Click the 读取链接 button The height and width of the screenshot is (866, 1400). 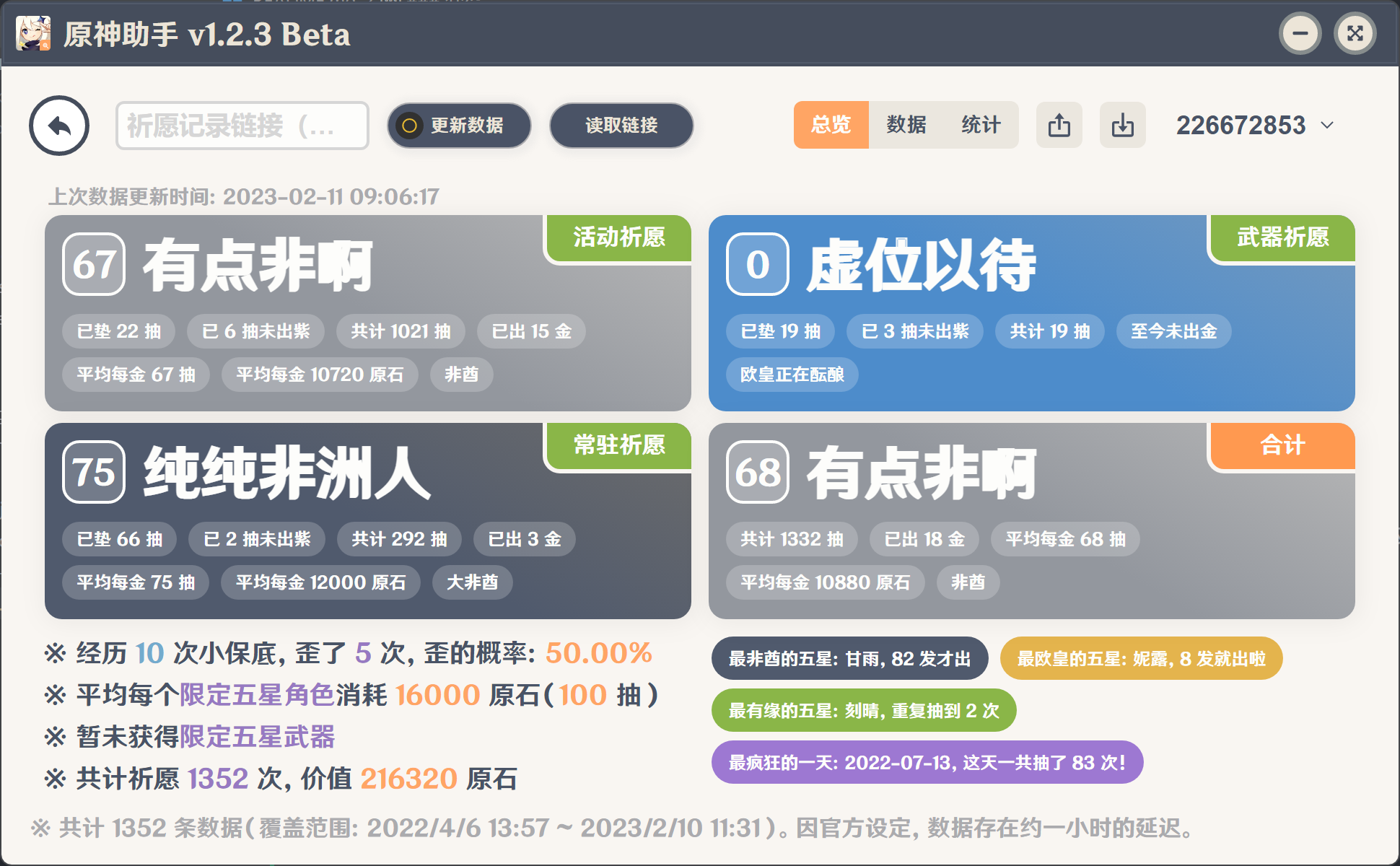[x=621, y=126]
